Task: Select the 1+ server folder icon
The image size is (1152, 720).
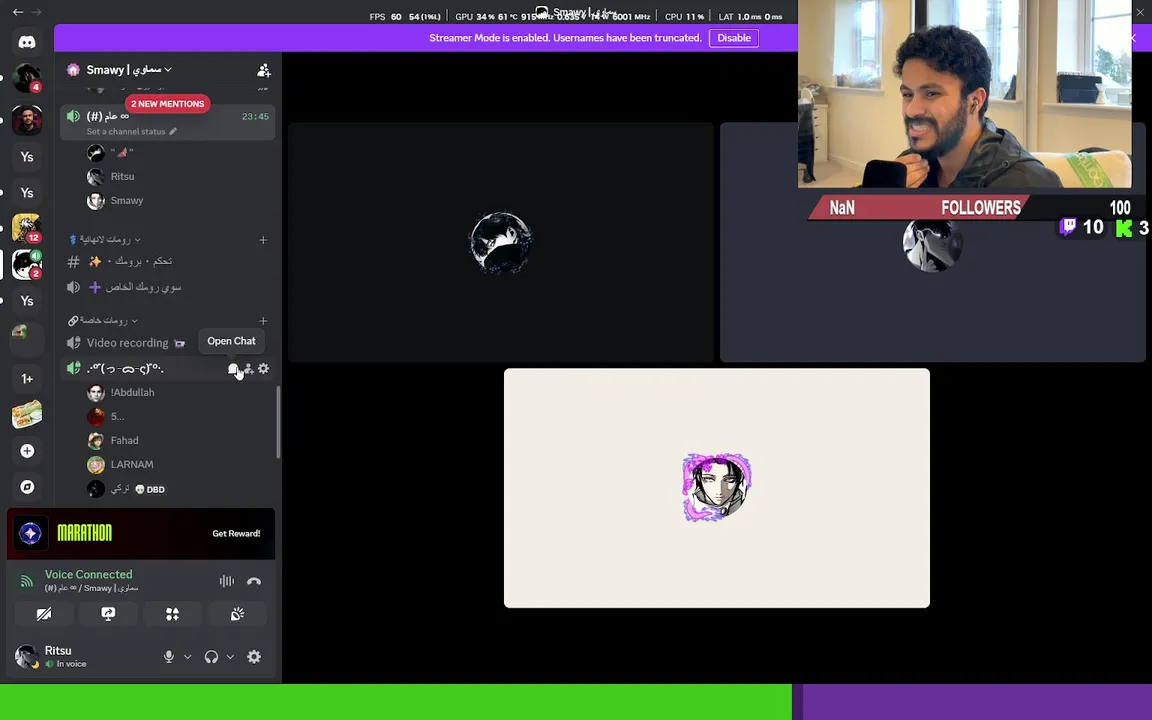Action: click(26, 378)
